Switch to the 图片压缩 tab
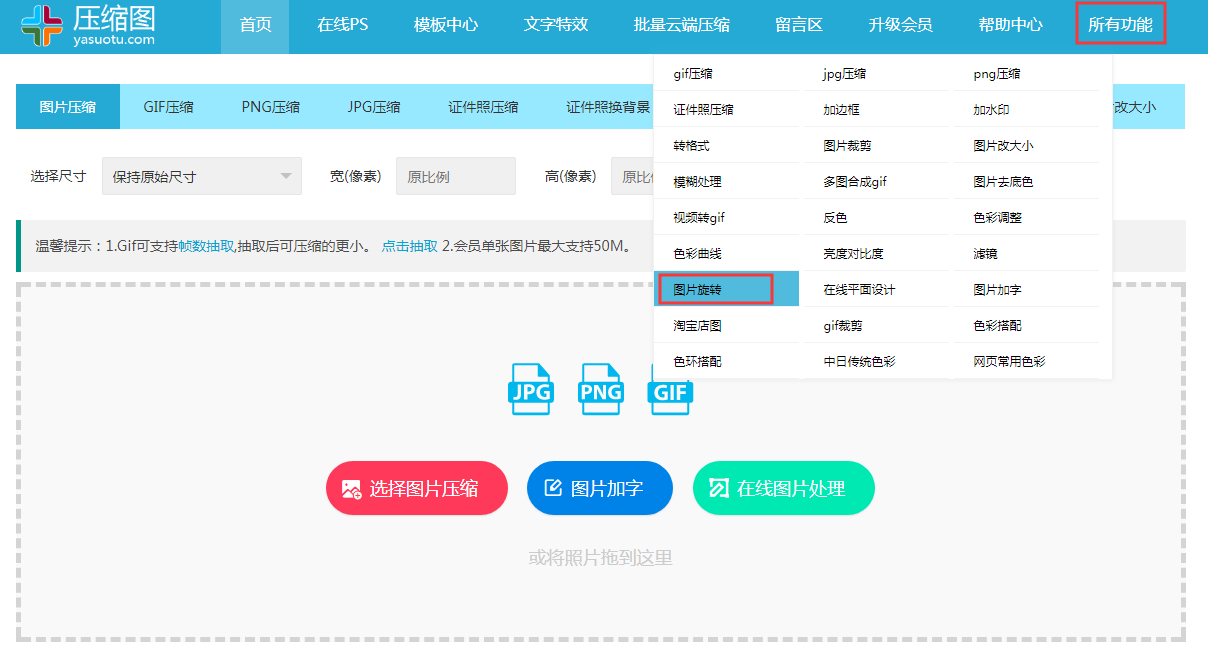 (x=68, y=107)
